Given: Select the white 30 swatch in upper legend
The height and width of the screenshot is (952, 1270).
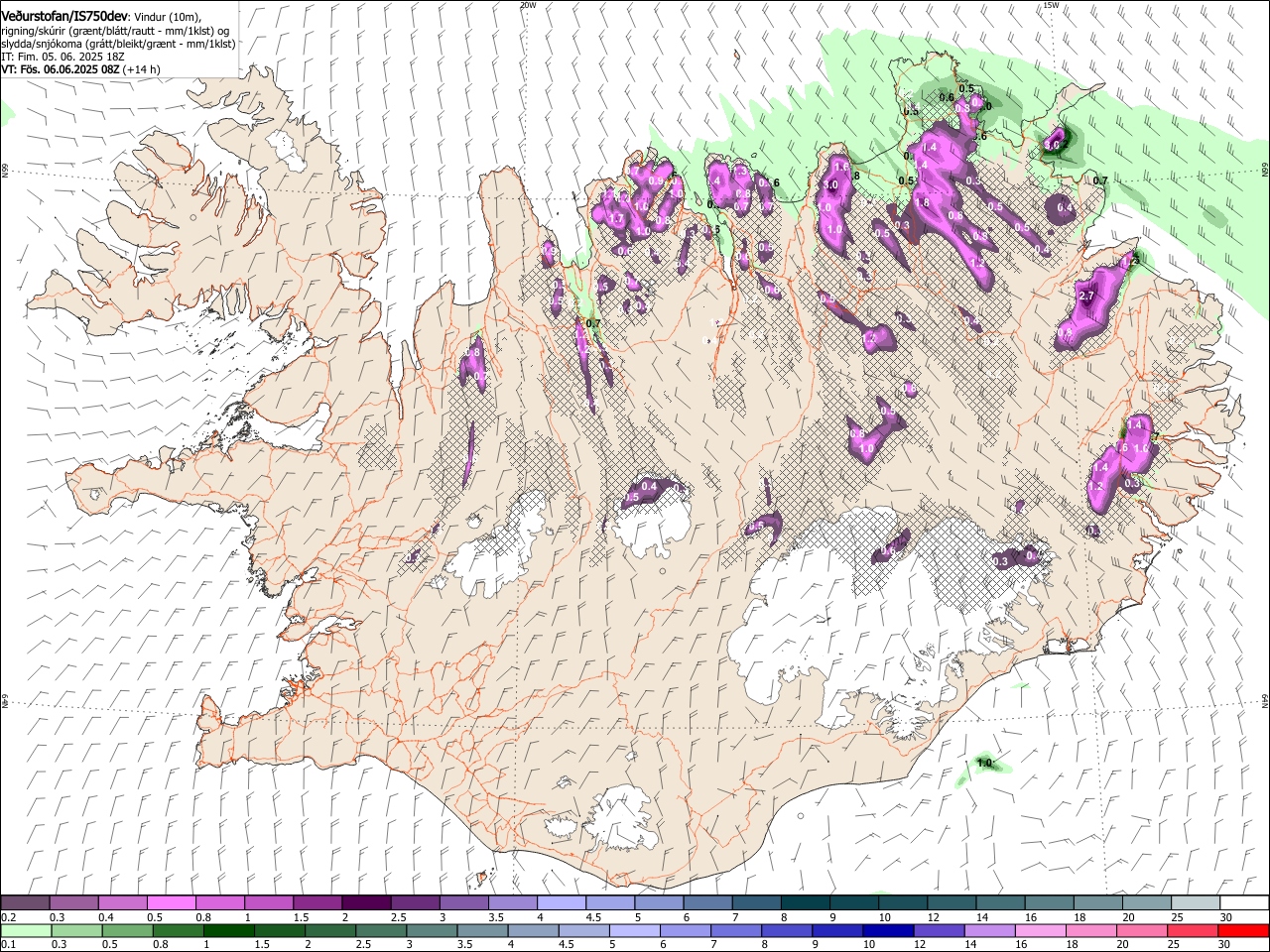Looking at the screenshot, I should point(1243,903).
